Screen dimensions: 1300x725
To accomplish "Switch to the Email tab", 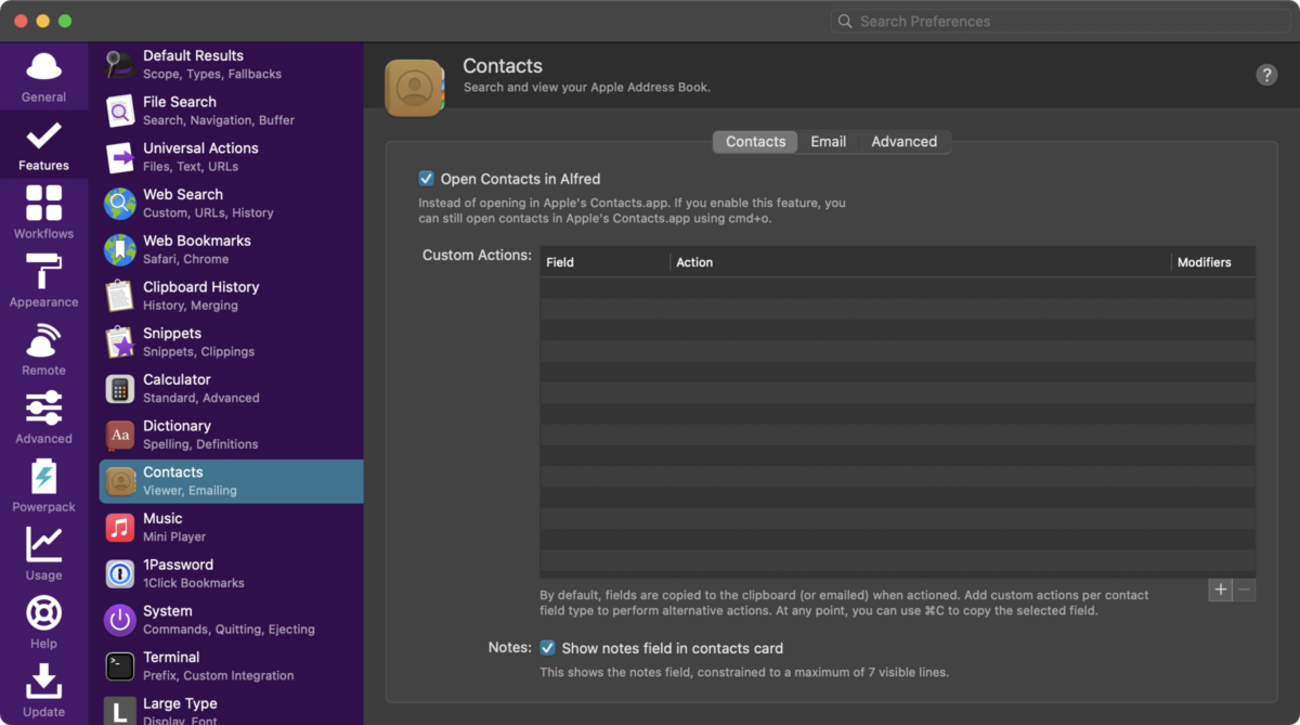I will [827, 142].
